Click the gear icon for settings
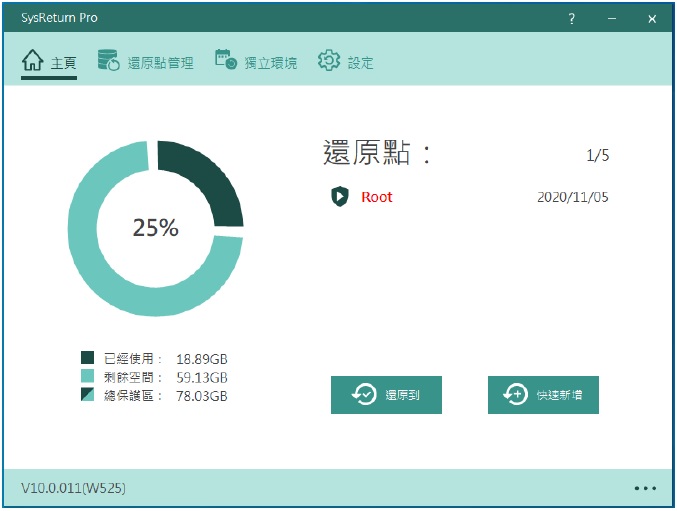 329,60
